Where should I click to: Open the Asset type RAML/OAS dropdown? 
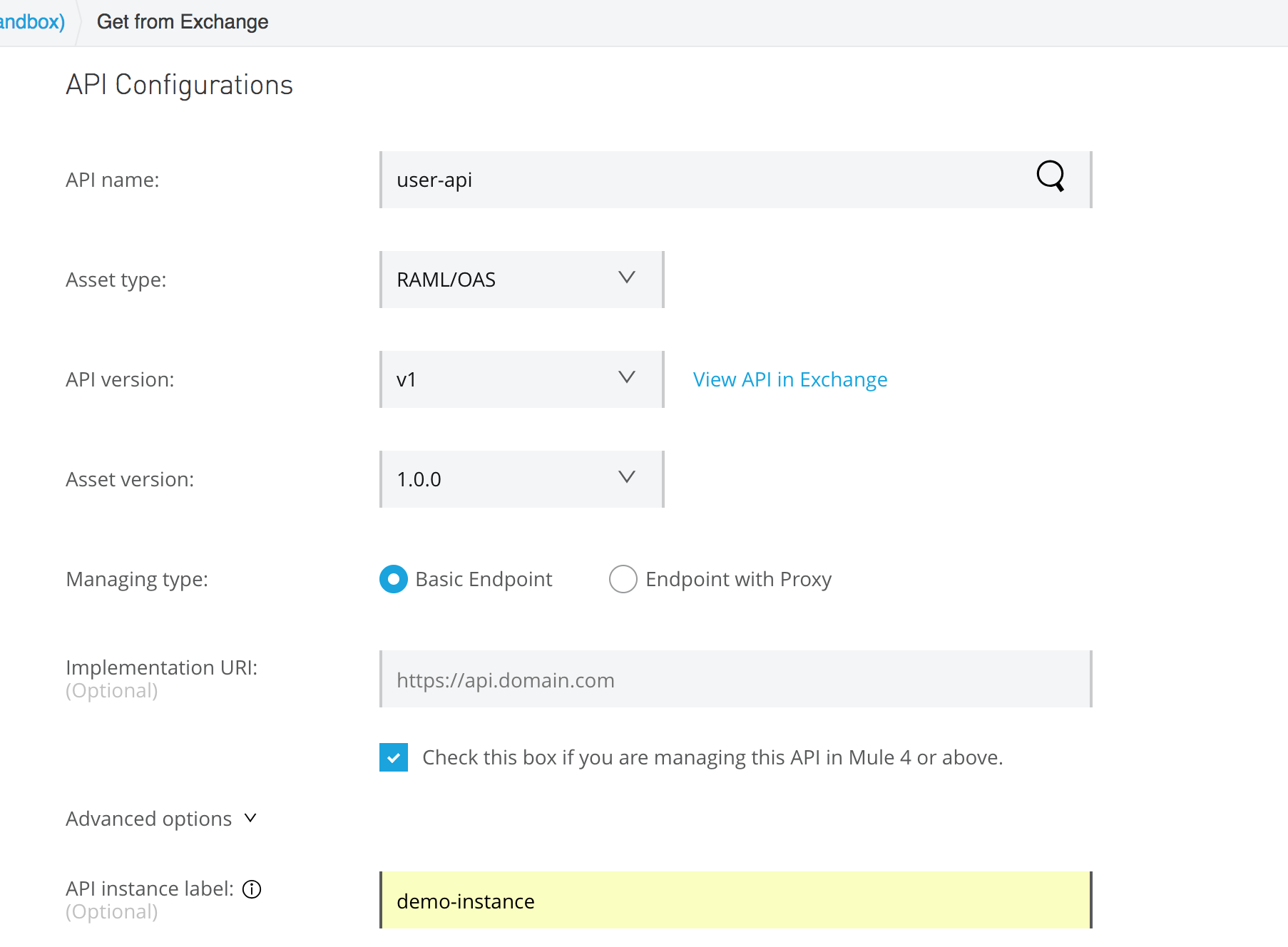[x=521, y=280]
